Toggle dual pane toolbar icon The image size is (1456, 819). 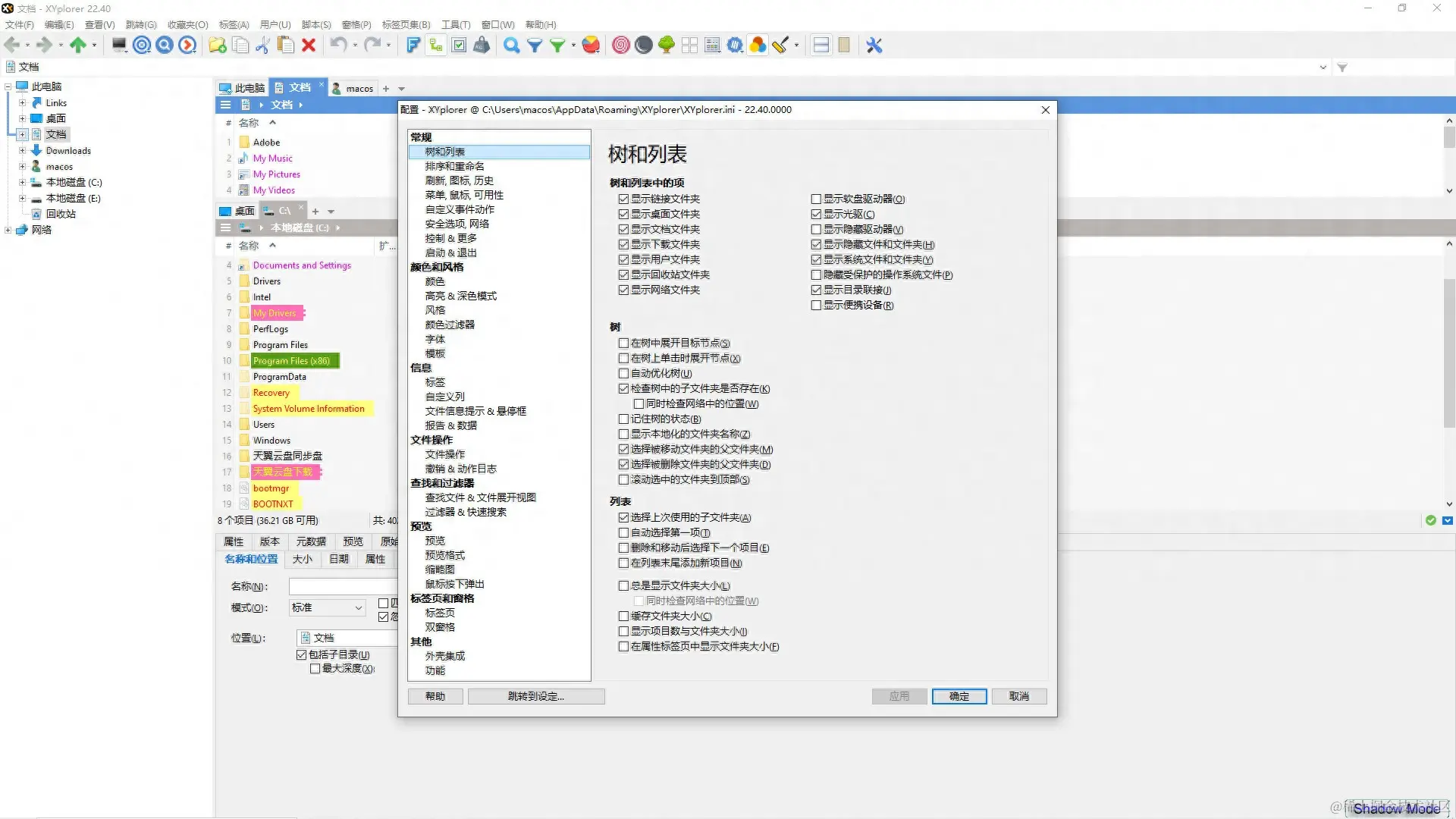pos(821,45)
